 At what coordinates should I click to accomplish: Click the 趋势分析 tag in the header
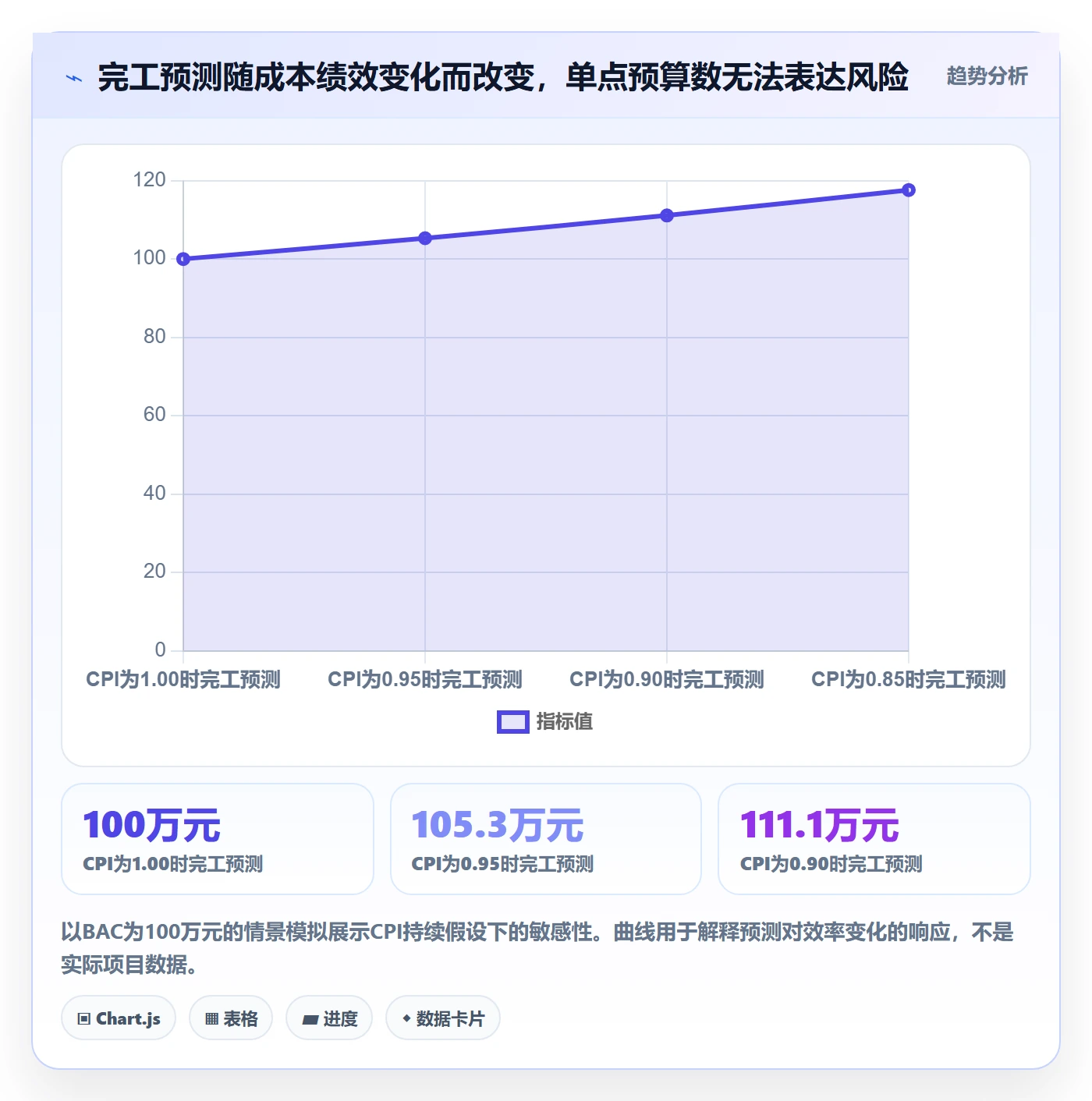coord(987,76)
